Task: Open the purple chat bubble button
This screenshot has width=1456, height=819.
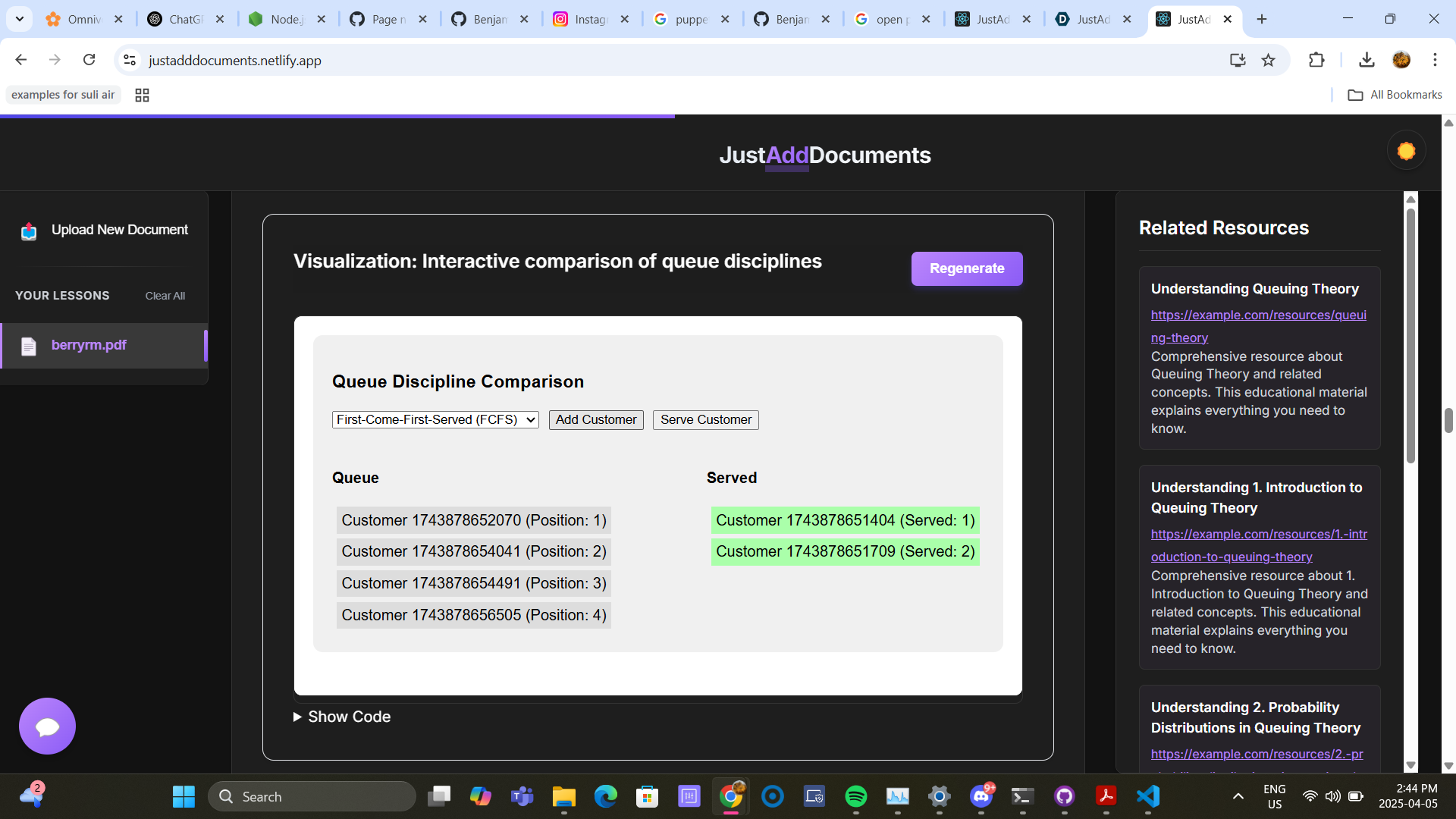Action: click(x=47, y=726)
